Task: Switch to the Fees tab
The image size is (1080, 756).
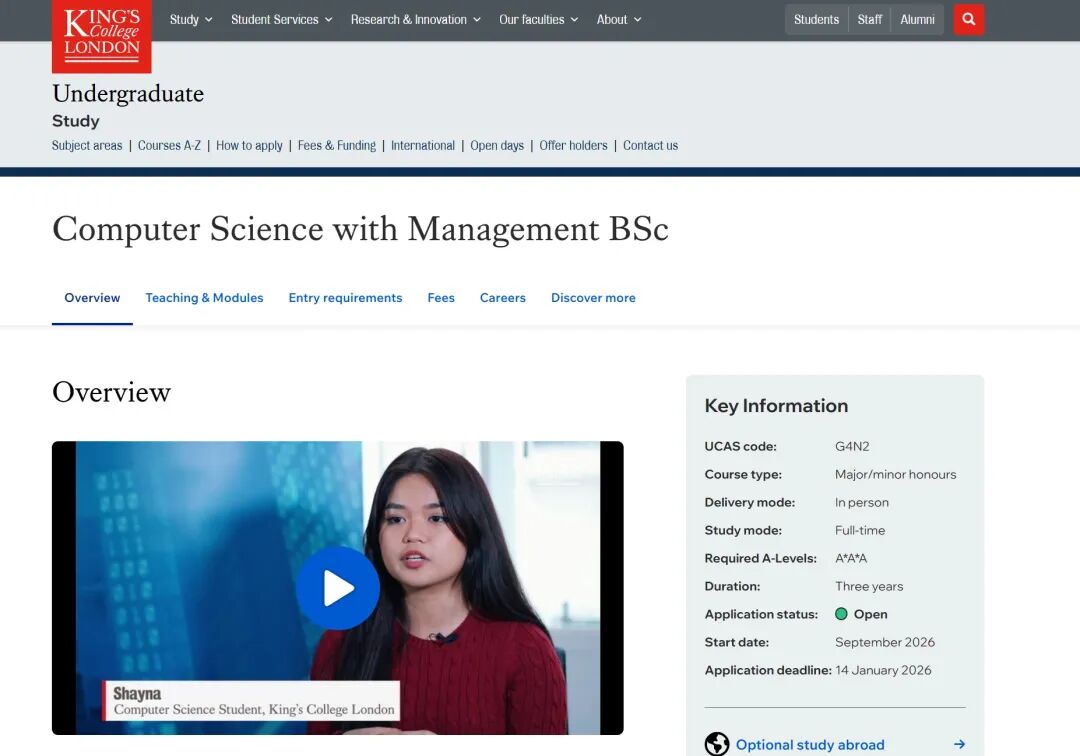Action: (x=441, y=298)
